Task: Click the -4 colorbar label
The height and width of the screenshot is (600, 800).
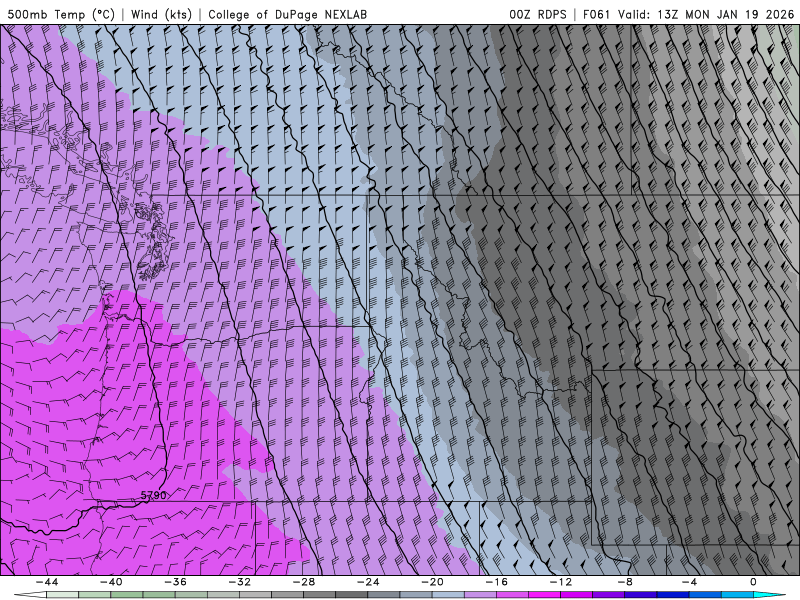Action: 689,582
